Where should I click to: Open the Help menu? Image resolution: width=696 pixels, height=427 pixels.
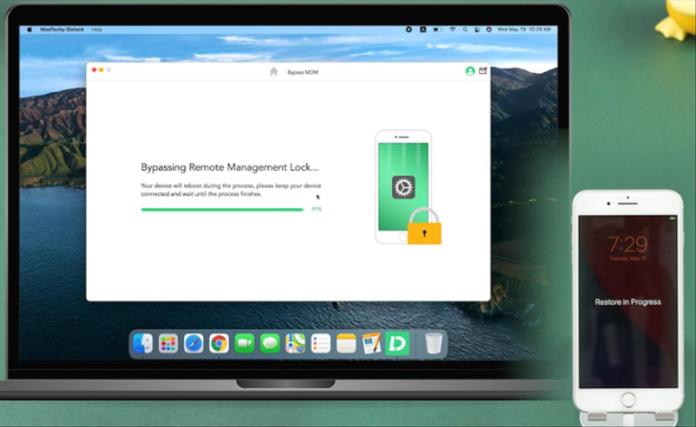96,29
